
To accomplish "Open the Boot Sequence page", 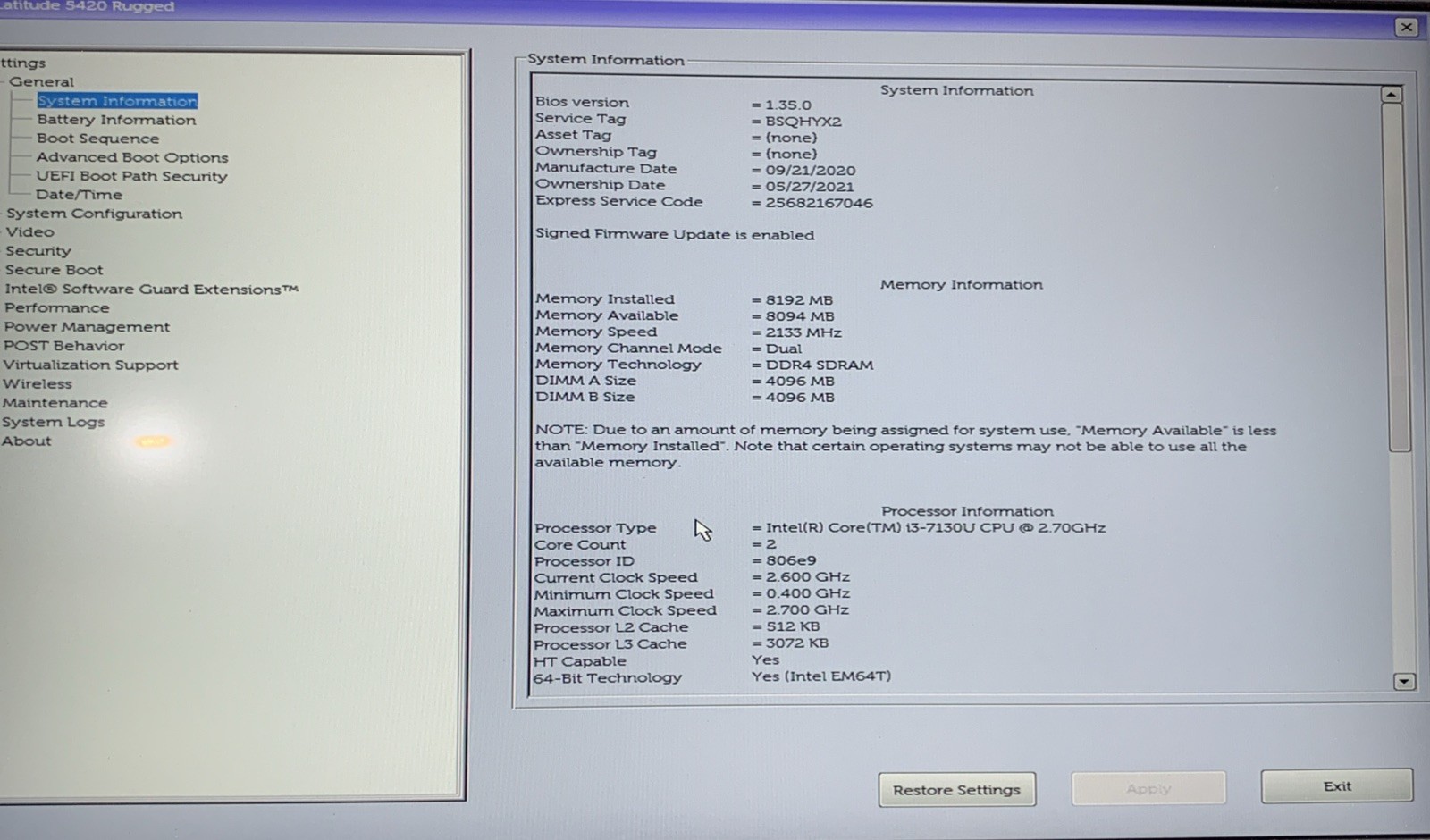I will (97, 139).
